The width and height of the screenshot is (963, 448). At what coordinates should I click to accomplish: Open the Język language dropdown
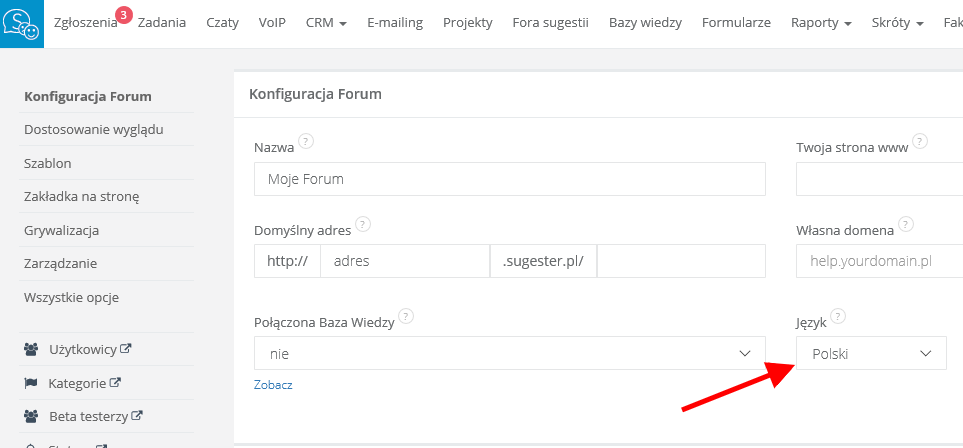870,353
